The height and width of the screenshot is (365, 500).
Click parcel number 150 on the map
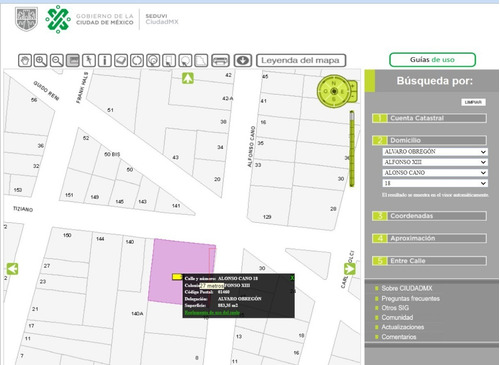pyautogui.click(x=67, y=235)
